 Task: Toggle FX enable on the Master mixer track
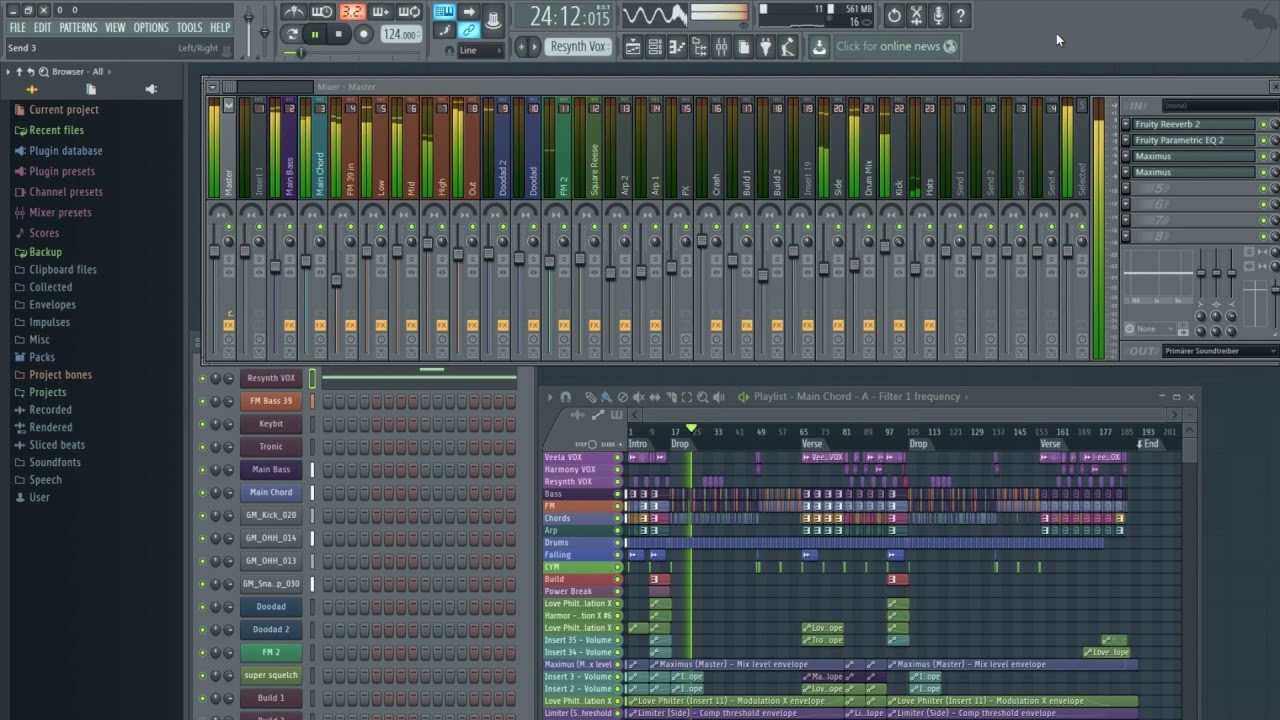(229, 325)
